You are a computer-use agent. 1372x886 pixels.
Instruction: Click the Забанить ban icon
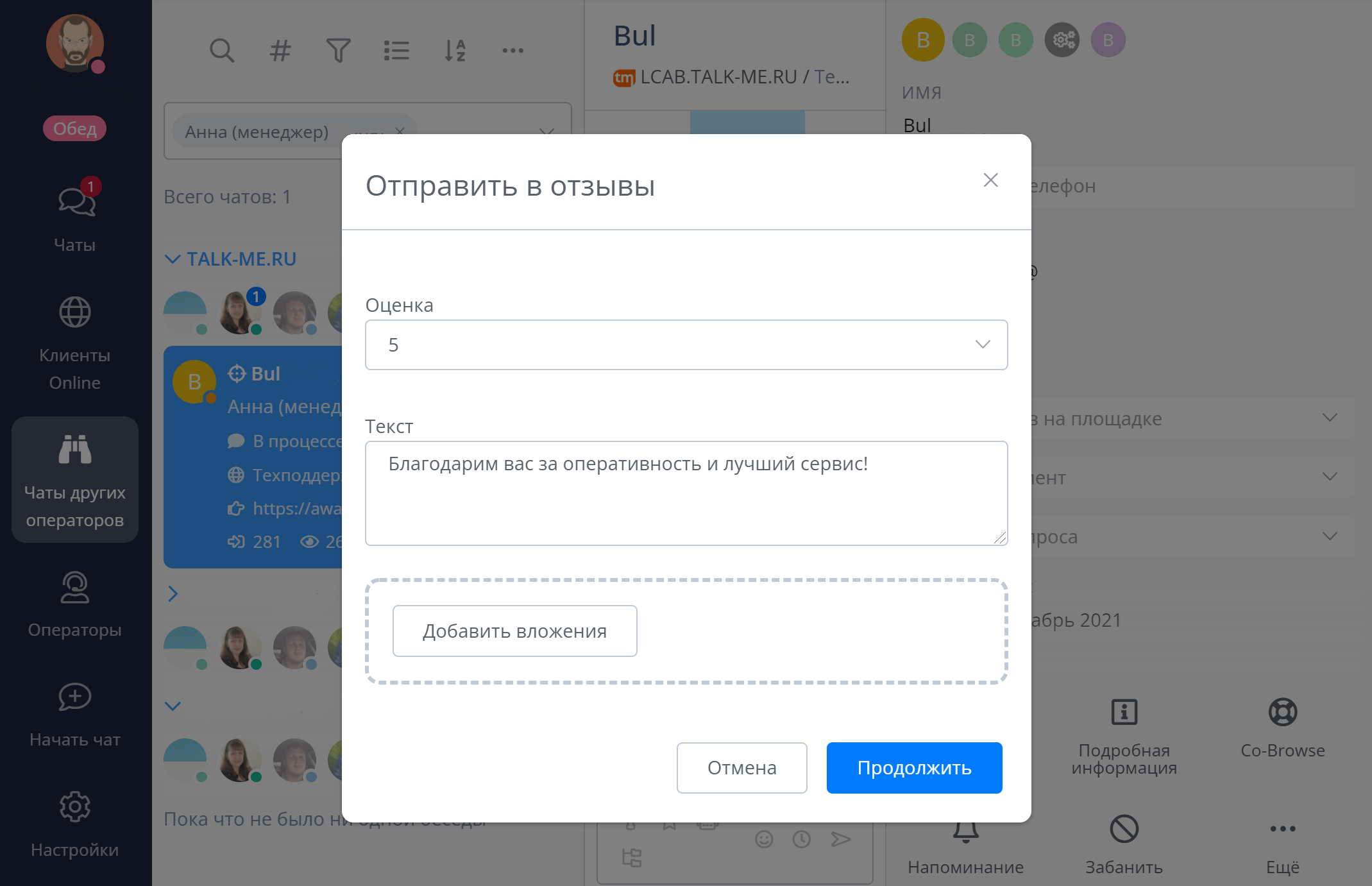click(1124, 829)
